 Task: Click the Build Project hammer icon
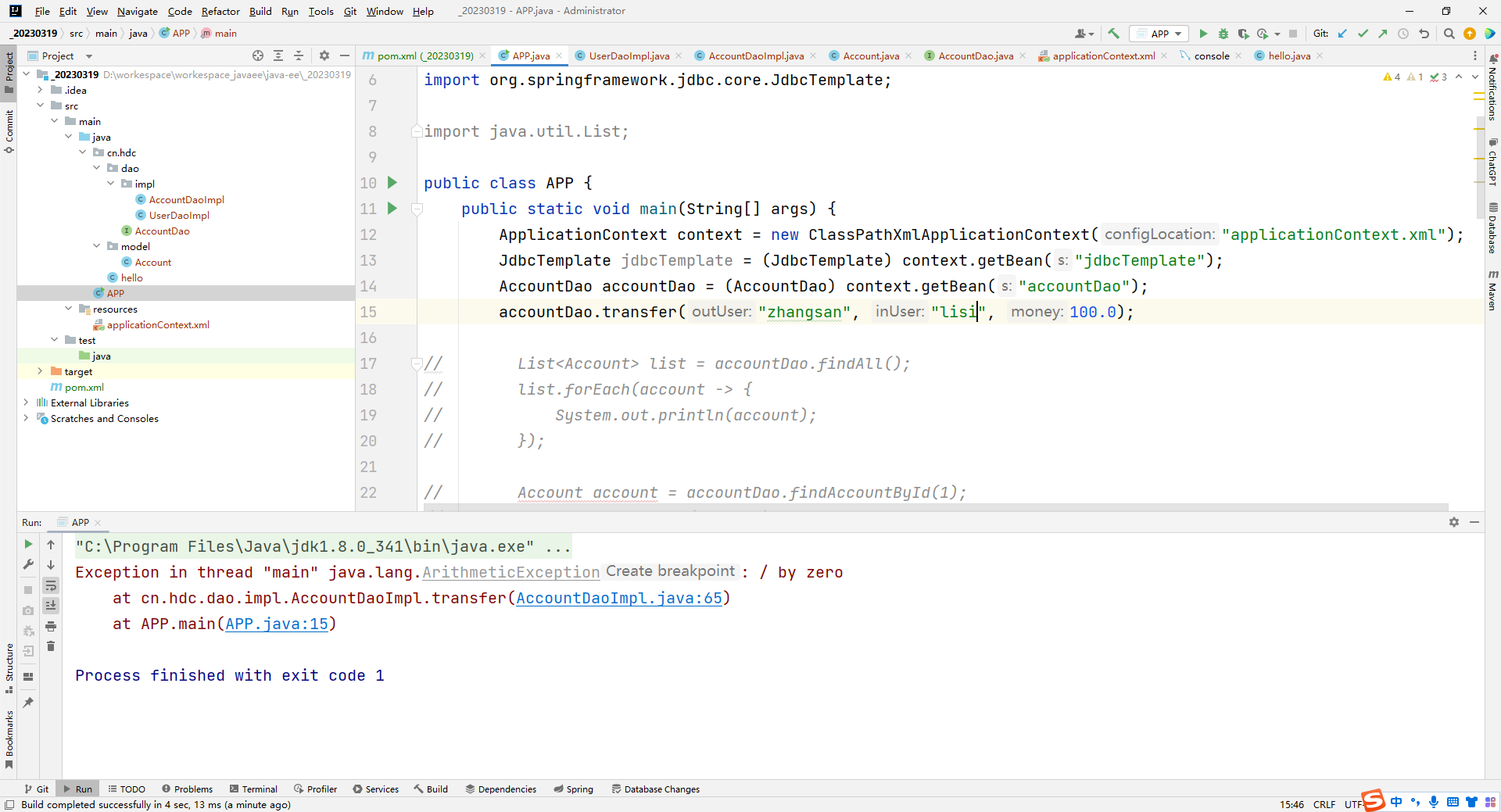pyautogui.click(x=1114, y=34)
